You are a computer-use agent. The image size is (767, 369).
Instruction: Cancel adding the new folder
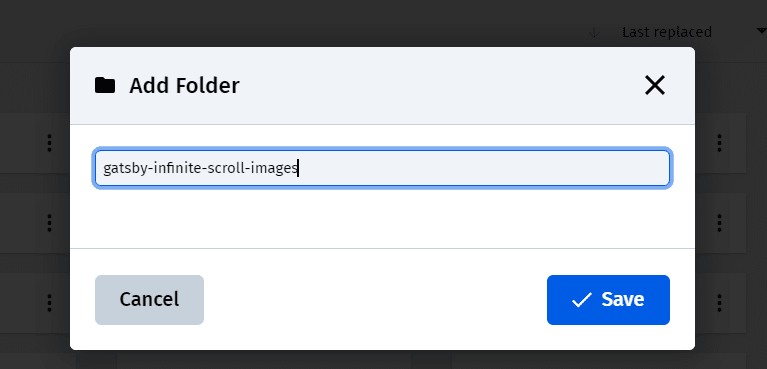coord(149,300)
